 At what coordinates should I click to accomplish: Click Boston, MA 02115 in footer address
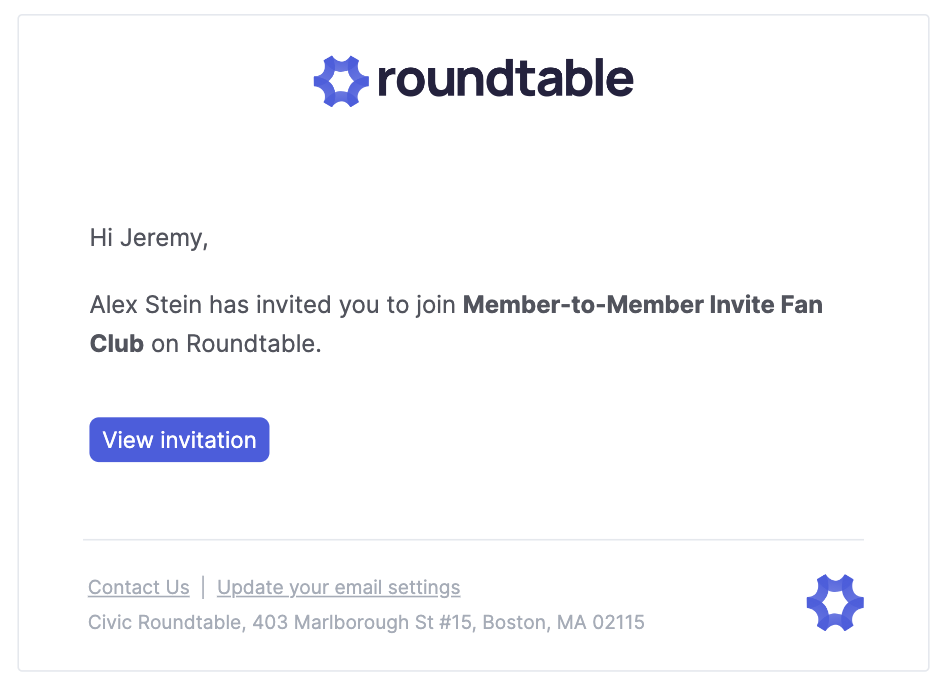pyautogui.click(x=563, y=622)
